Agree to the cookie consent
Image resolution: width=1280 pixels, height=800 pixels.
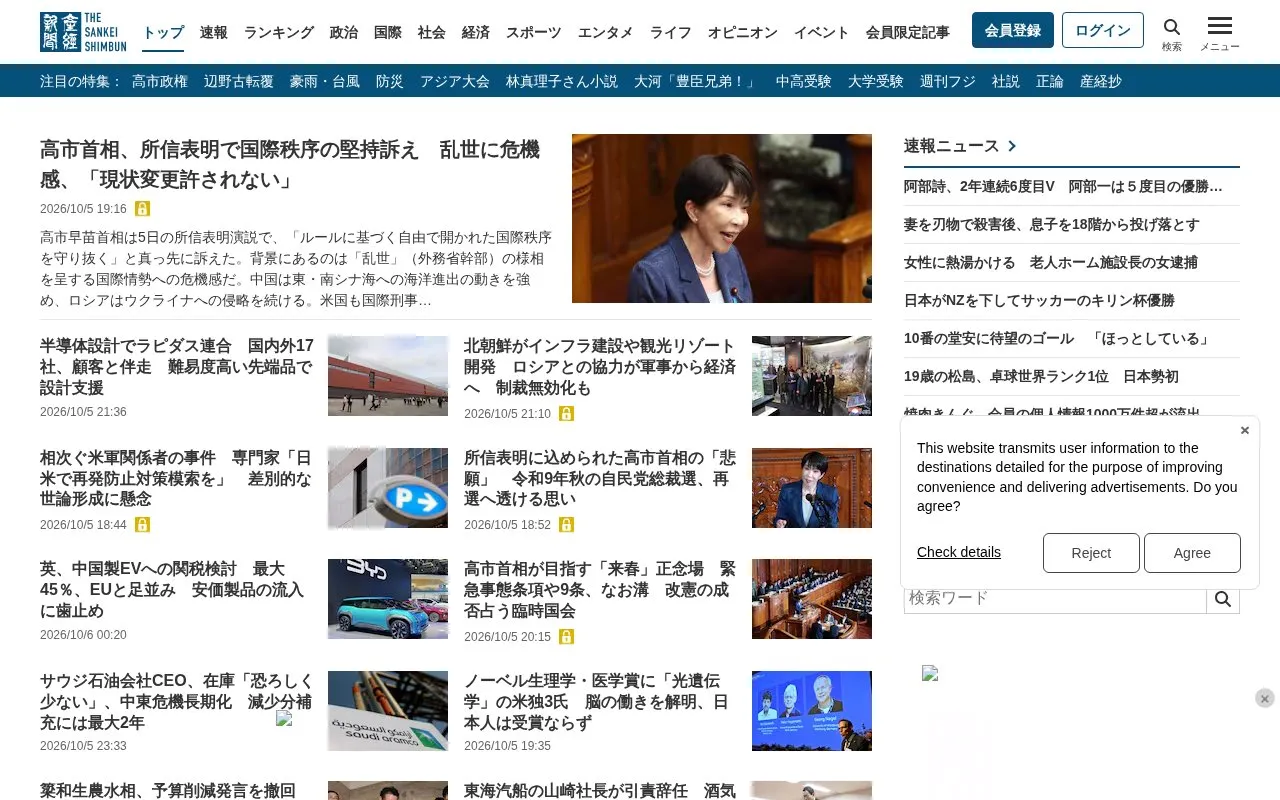click(1192, 553)
